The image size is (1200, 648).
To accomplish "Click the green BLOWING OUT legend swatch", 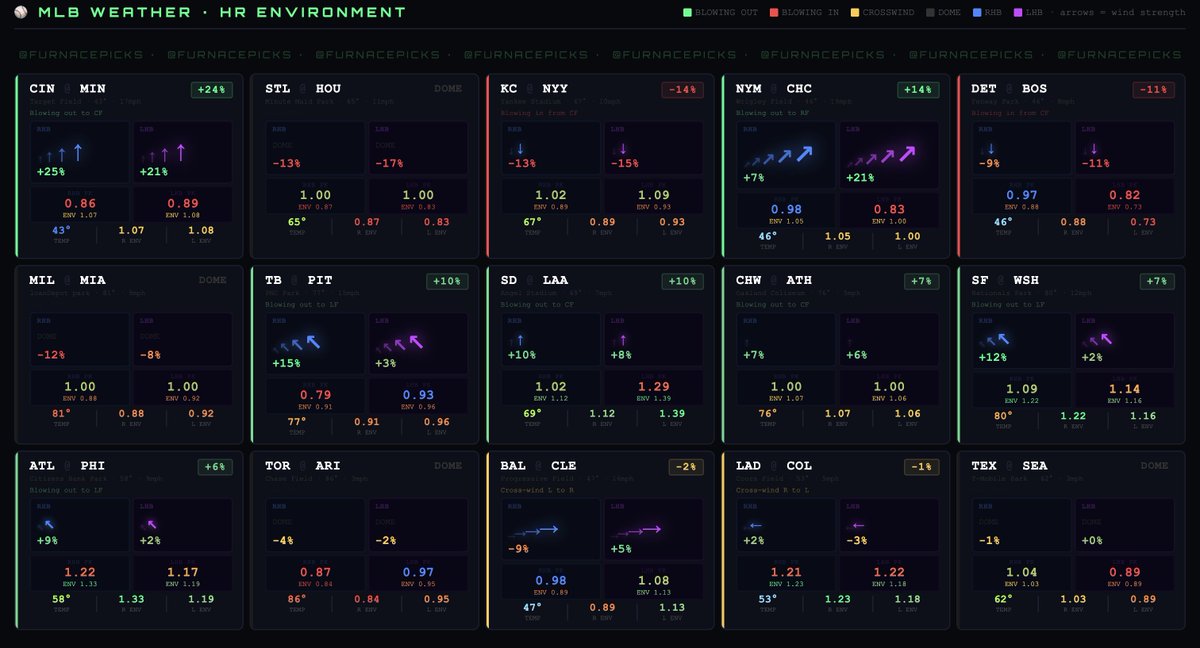I will 687,13.
